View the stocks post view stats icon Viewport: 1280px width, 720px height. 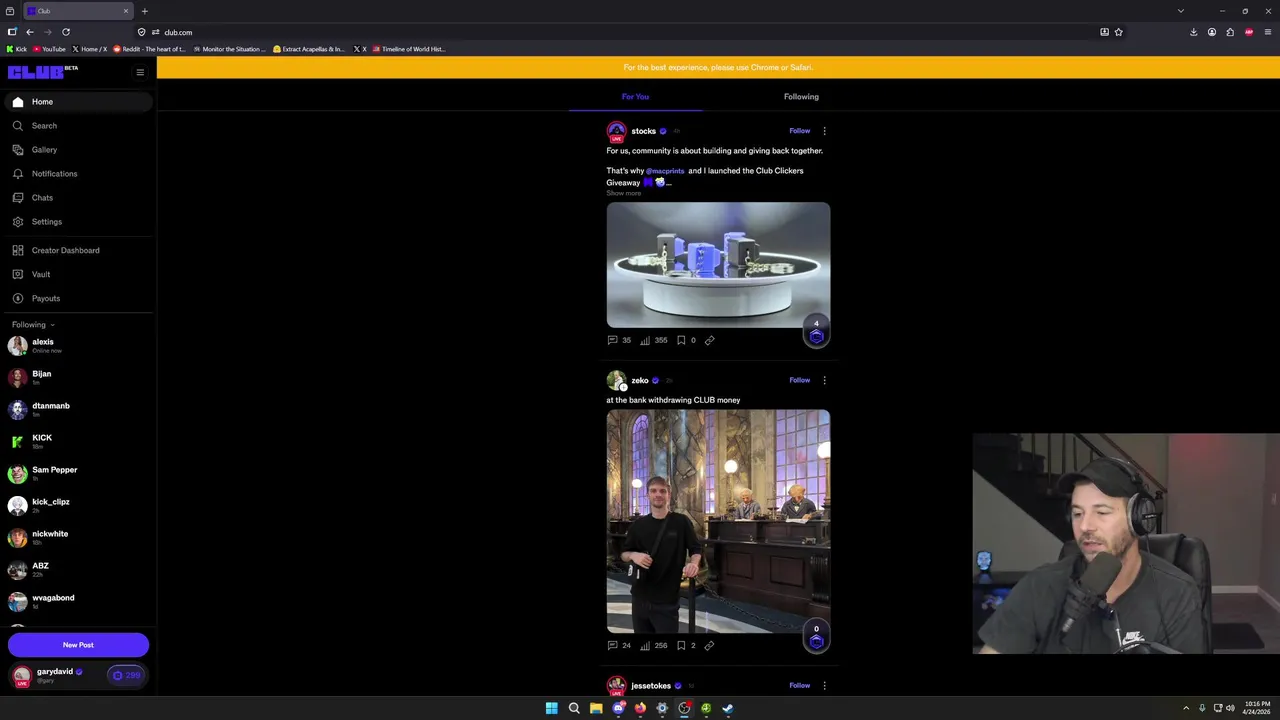pos(645,340)
